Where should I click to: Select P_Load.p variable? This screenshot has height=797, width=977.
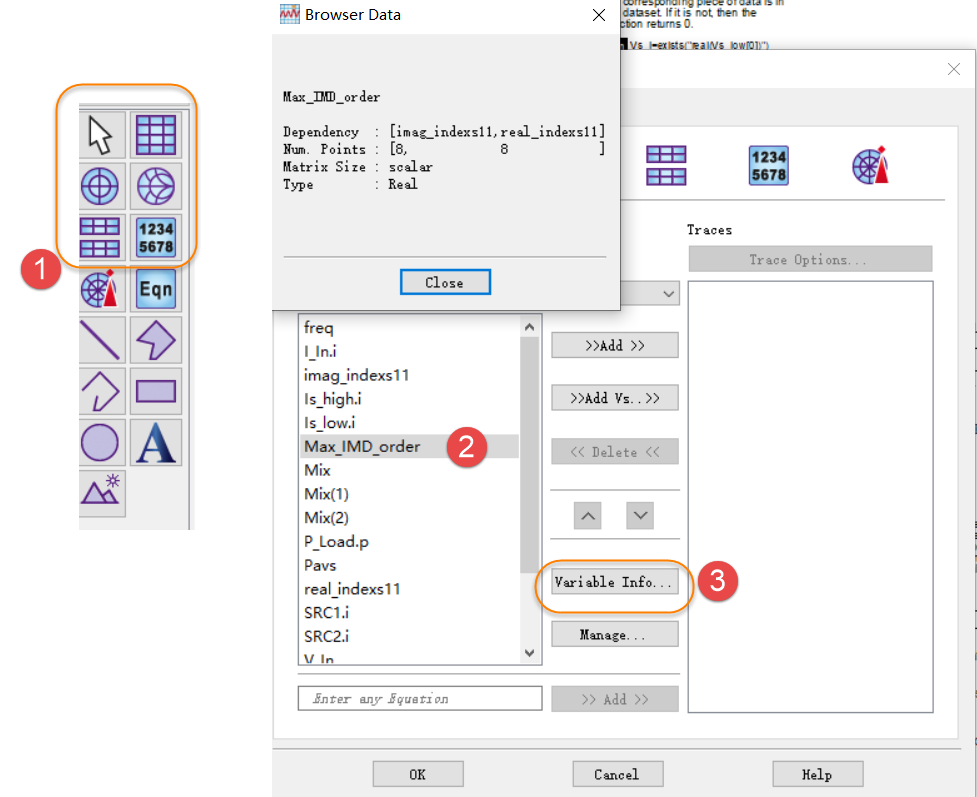tap(409, 542)
